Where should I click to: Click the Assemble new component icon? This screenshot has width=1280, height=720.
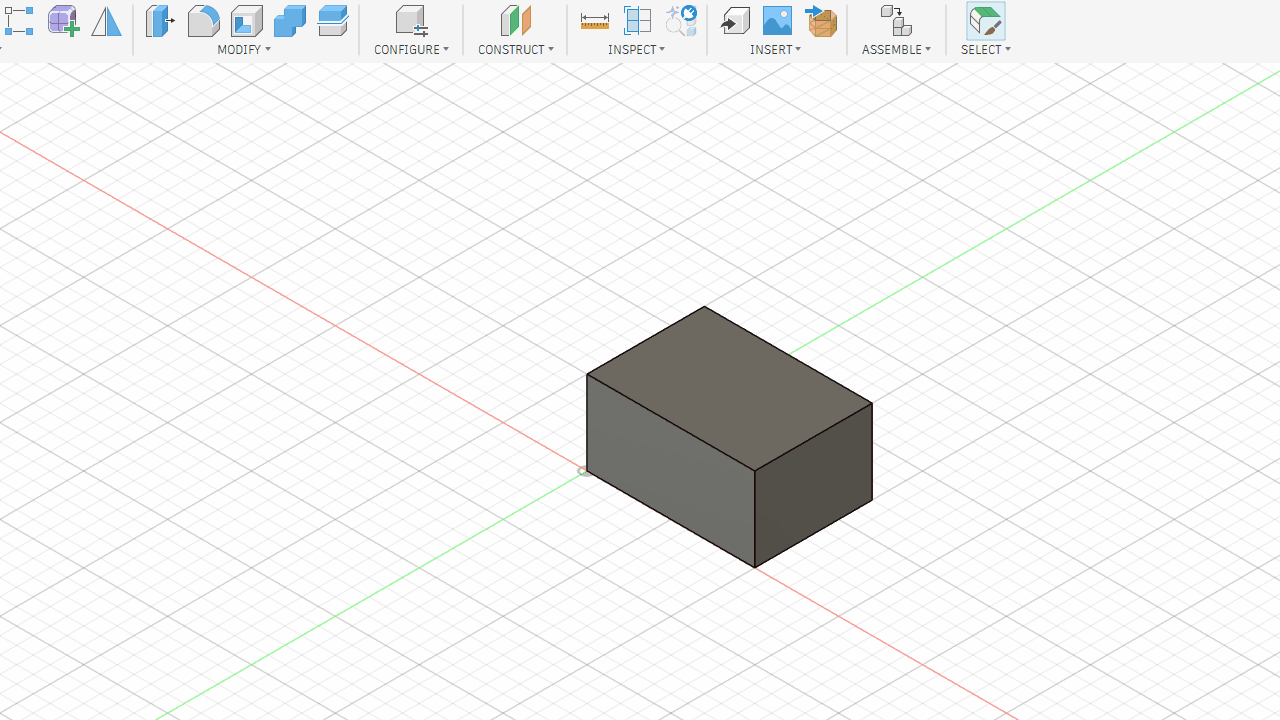[896, 20]
